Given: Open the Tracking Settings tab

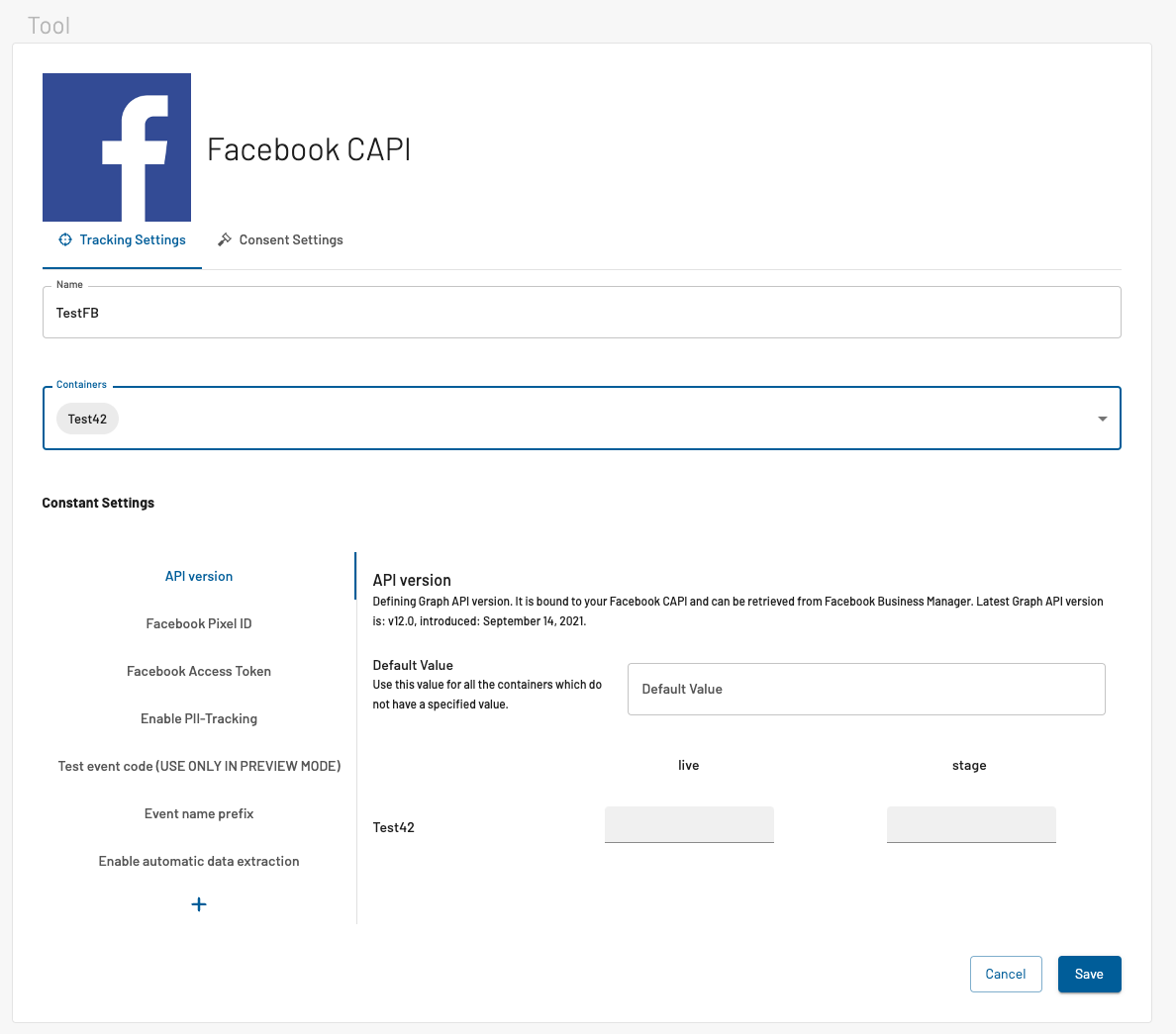Looking at the screenshot, I should tap(122, 239).
